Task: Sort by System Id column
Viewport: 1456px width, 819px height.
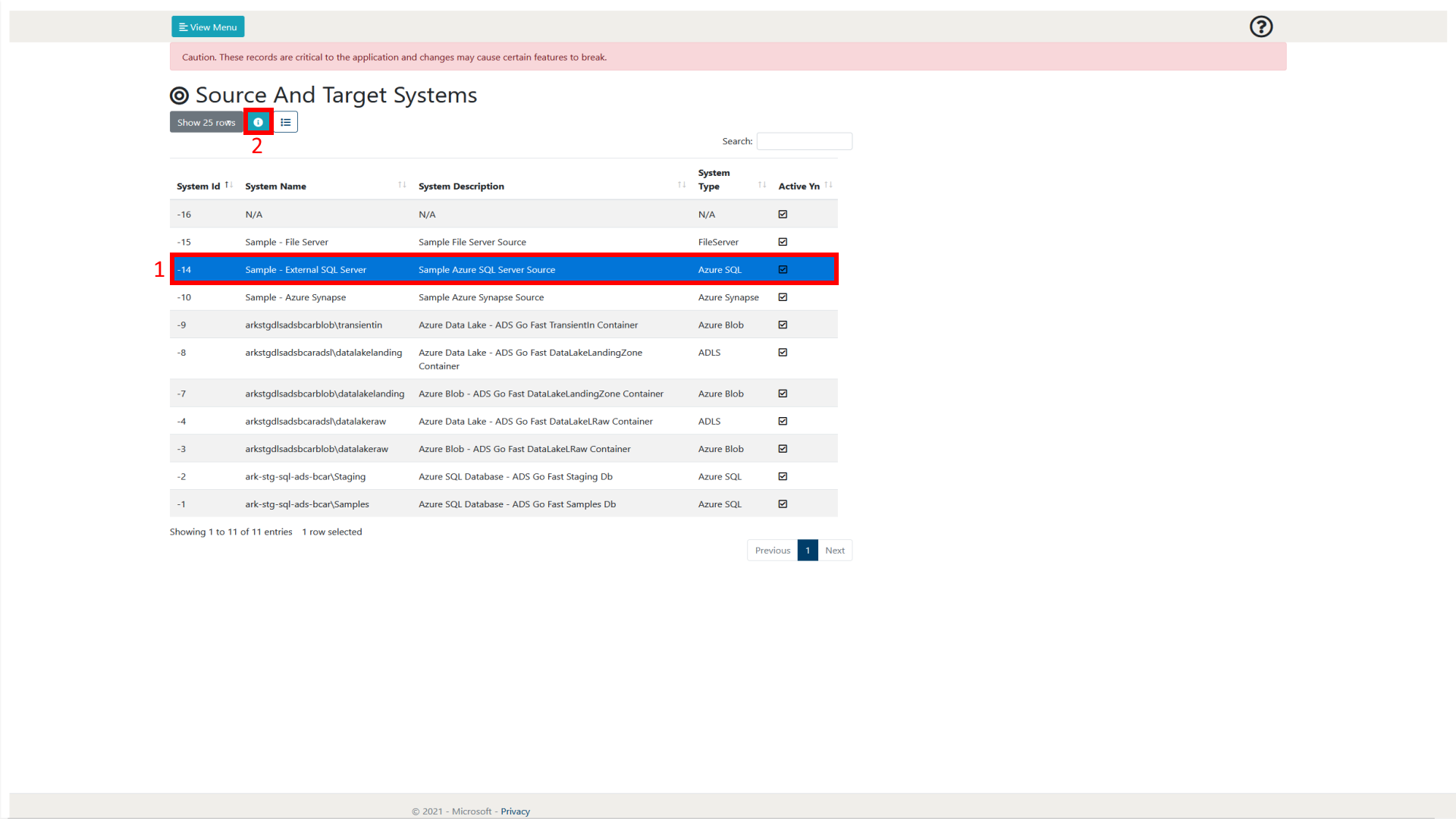Action: click(203, 186)
